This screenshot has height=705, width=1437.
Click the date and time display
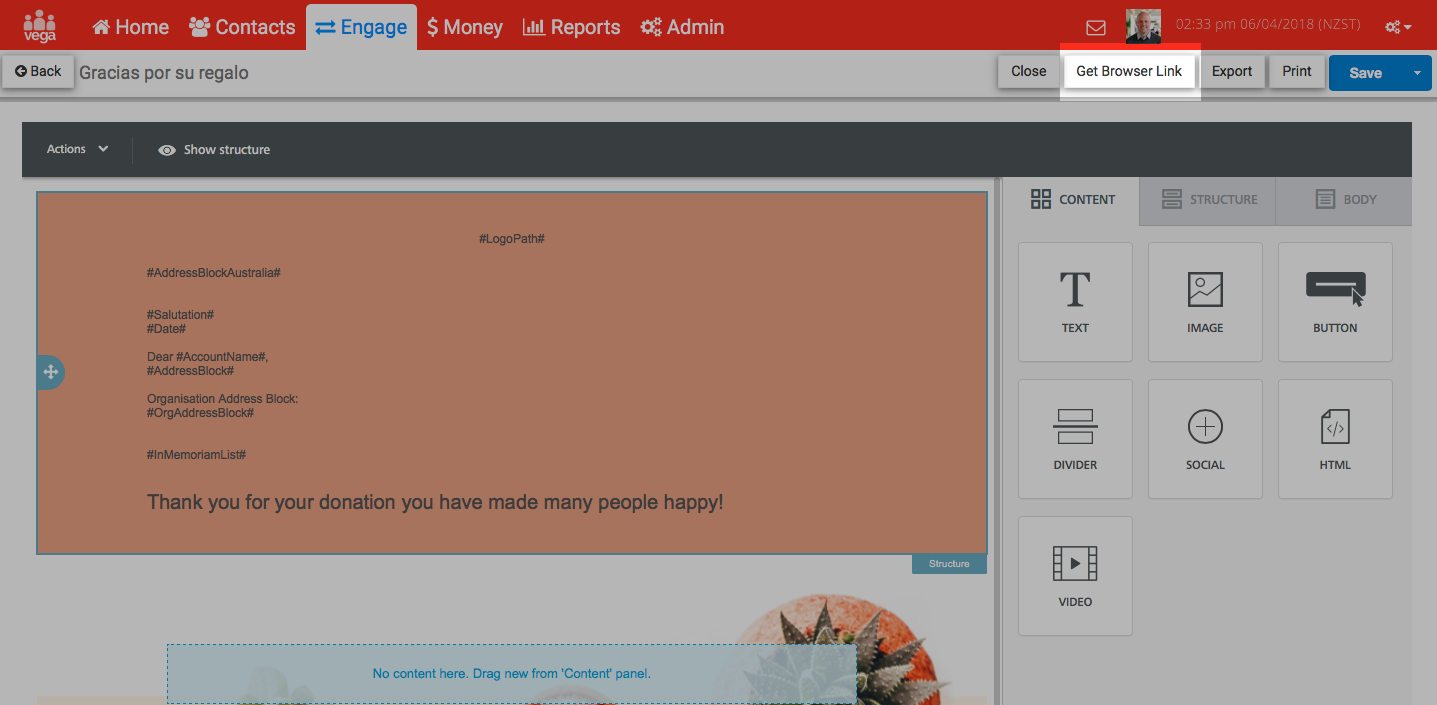pos(1268,25)
